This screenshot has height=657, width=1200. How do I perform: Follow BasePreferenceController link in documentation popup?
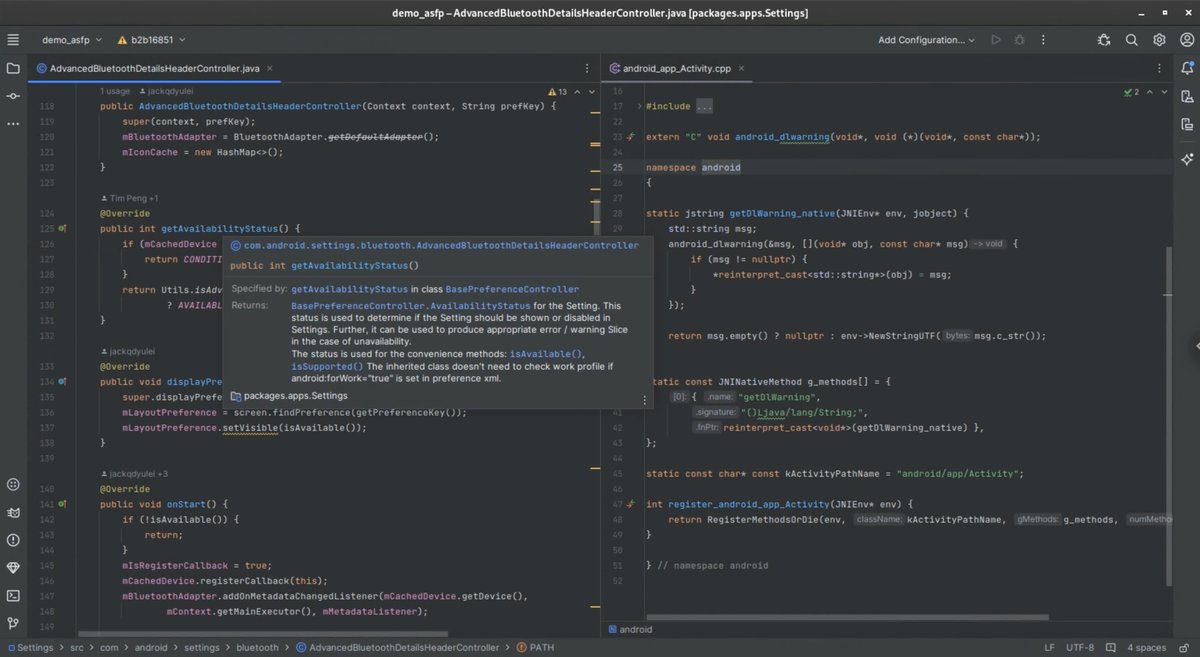512,289
